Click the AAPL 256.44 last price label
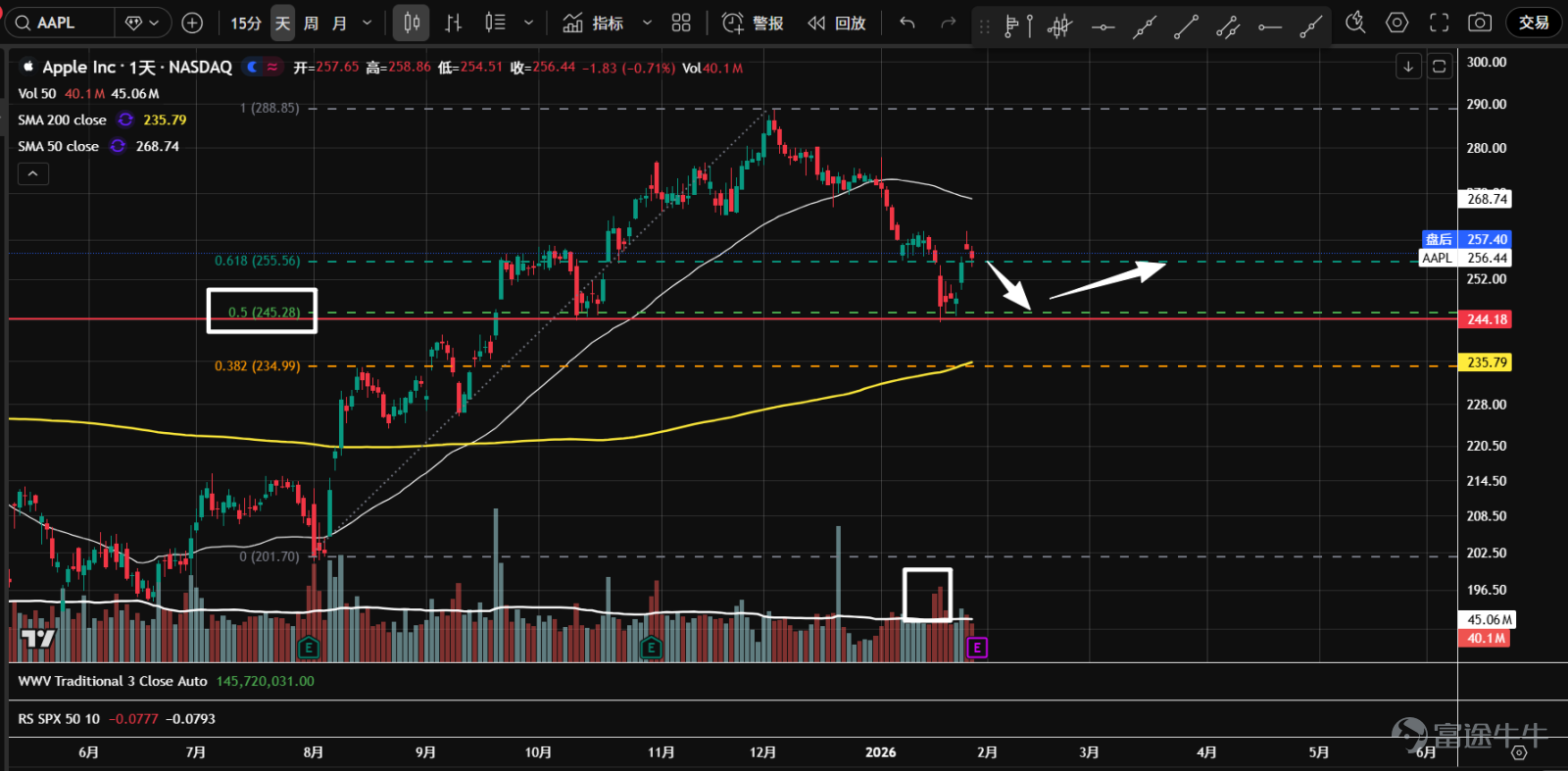 click(1466, 258)
